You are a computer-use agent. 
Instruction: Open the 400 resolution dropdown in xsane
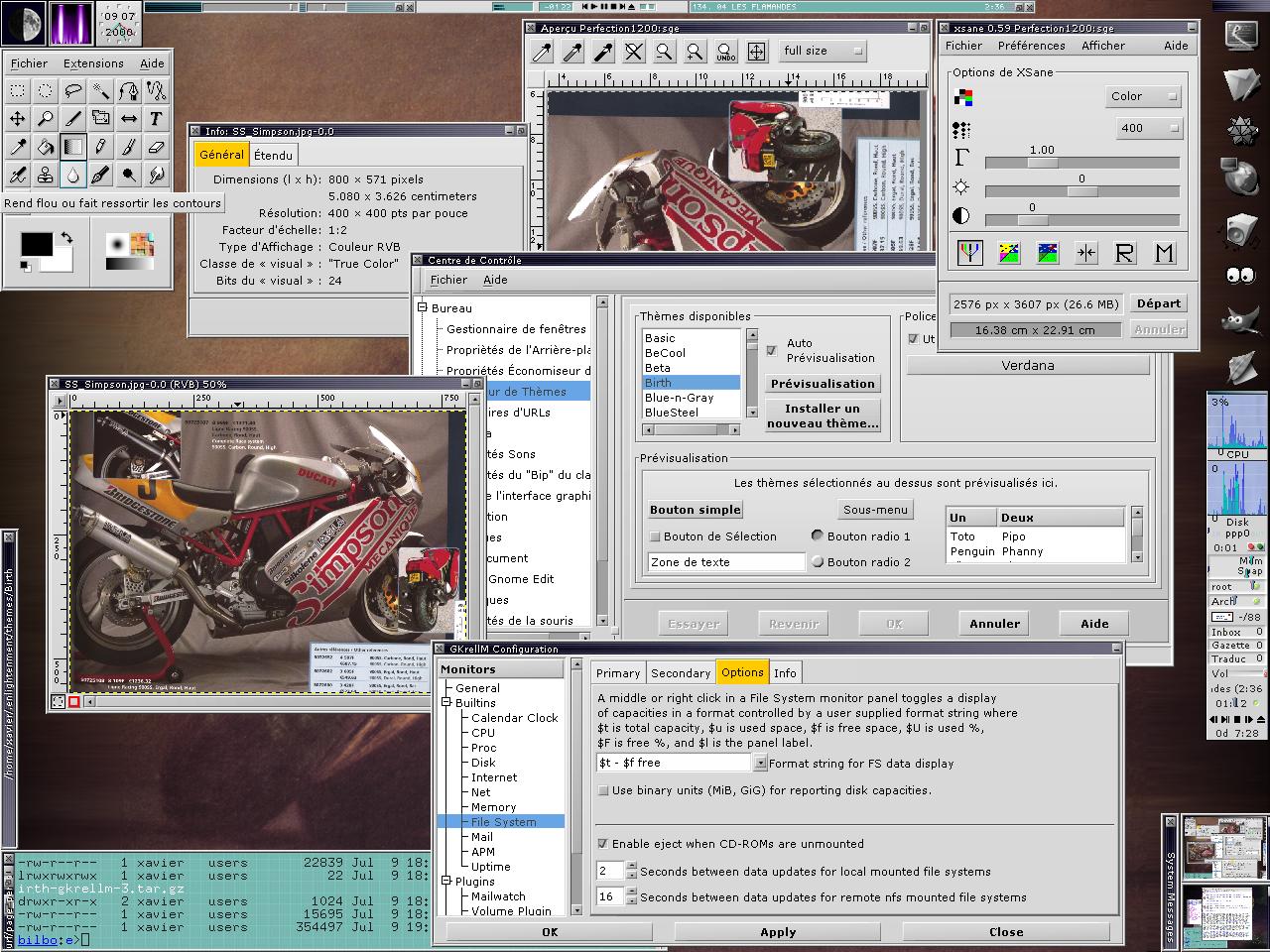coord(1148,128)
